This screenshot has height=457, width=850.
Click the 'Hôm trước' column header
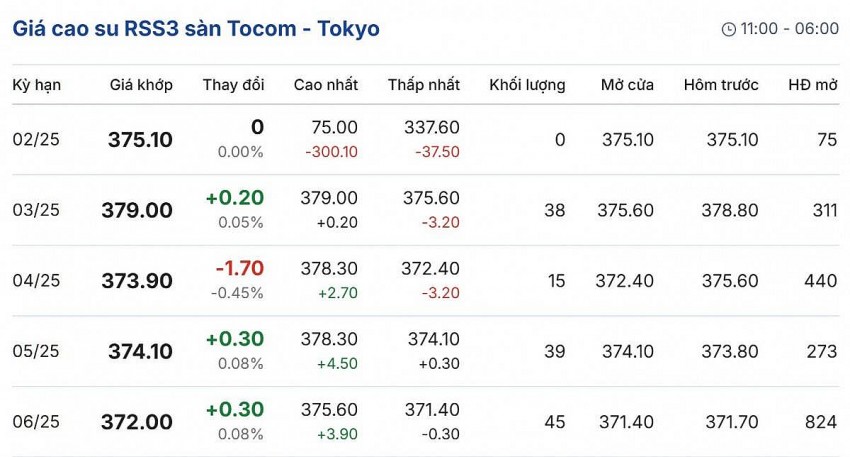[721, 85]
